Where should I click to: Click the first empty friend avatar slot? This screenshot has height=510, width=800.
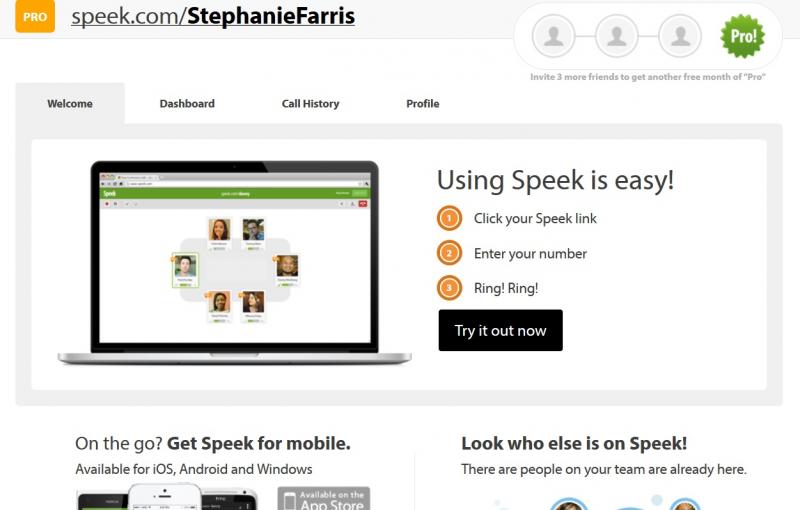(554, 36)
